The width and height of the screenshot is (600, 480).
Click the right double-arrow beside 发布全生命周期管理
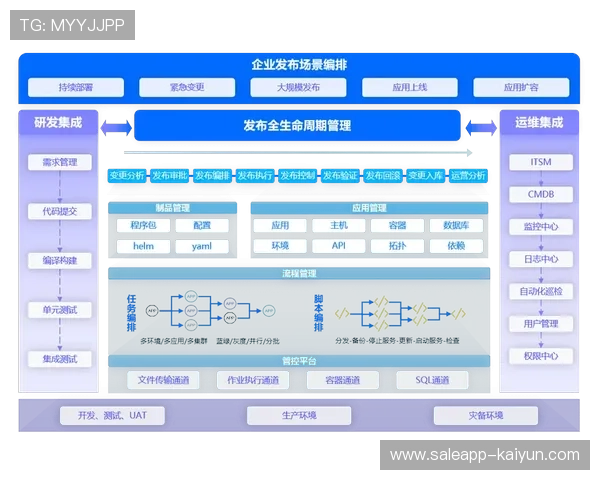click(479, 127)
